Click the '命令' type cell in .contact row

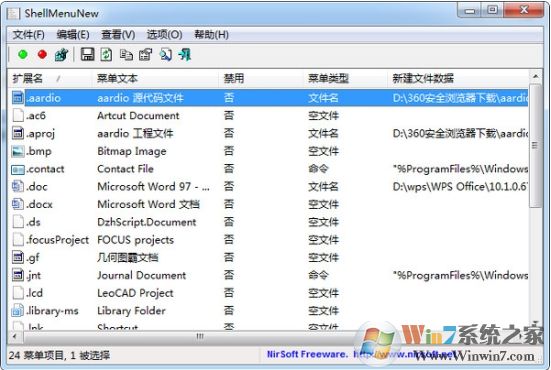click(318, 169)
